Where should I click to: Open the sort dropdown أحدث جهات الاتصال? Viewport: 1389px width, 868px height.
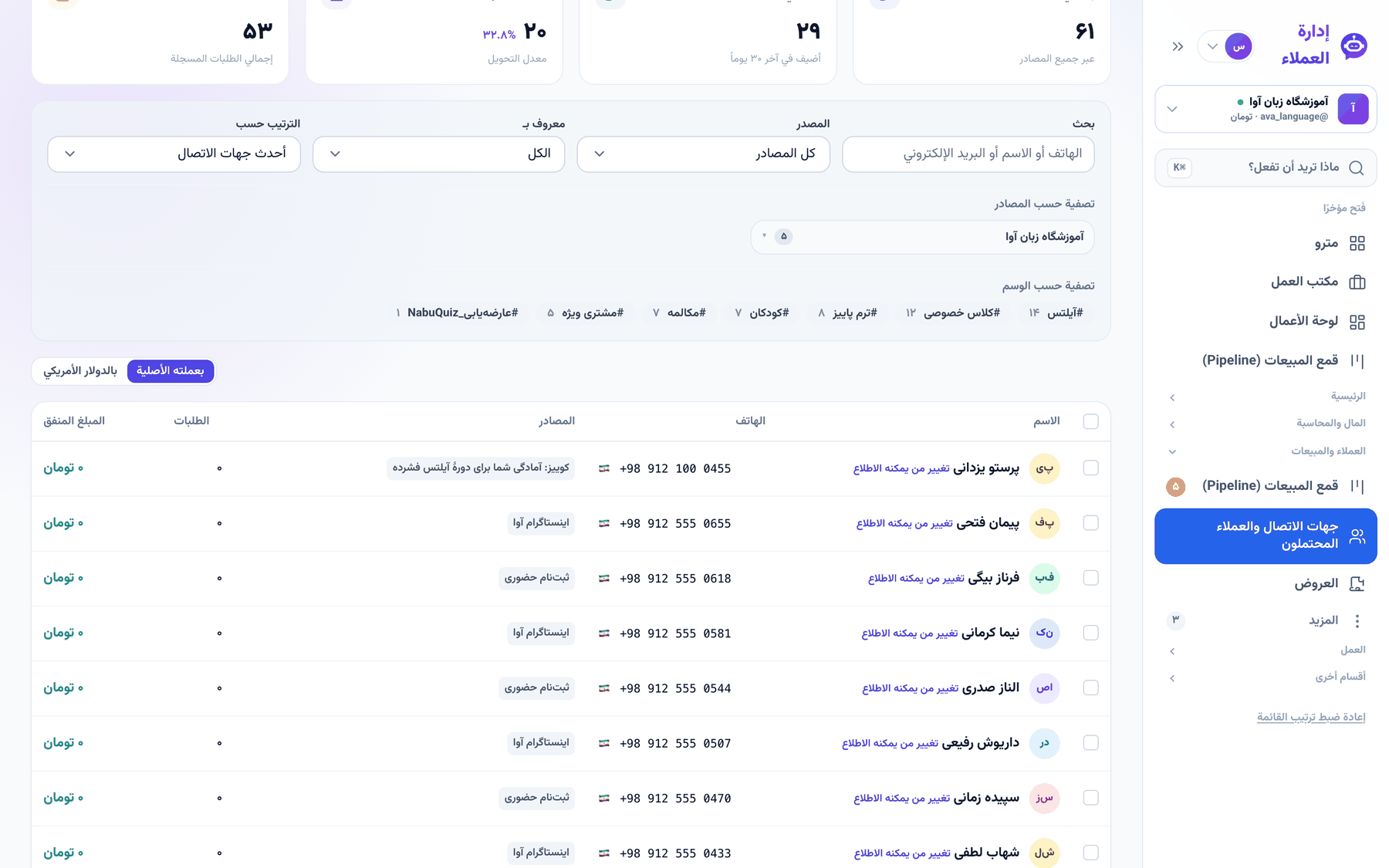pos(174,154)
